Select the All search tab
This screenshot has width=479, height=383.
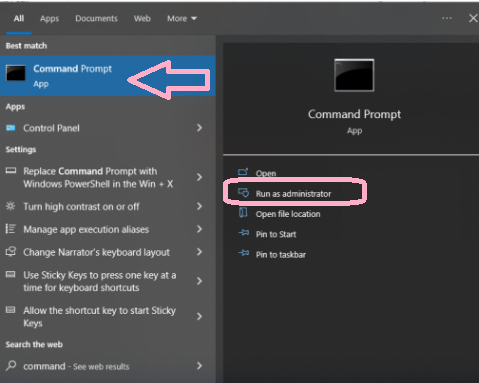[x=19, y=18]
